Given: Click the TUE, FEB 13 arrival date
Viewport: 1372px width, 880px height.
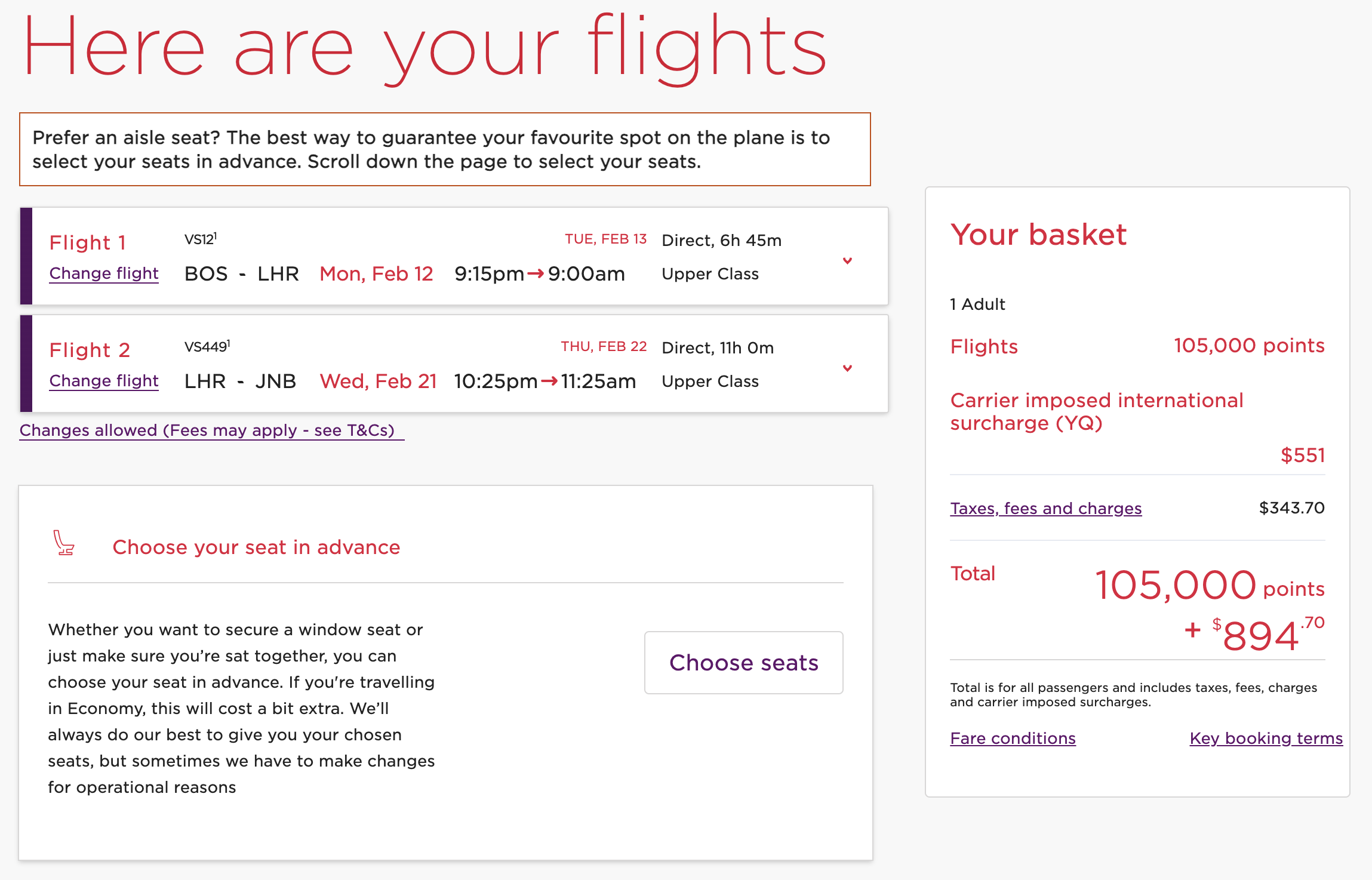Looking at the screenshot, I should click(x=606, y=239).
